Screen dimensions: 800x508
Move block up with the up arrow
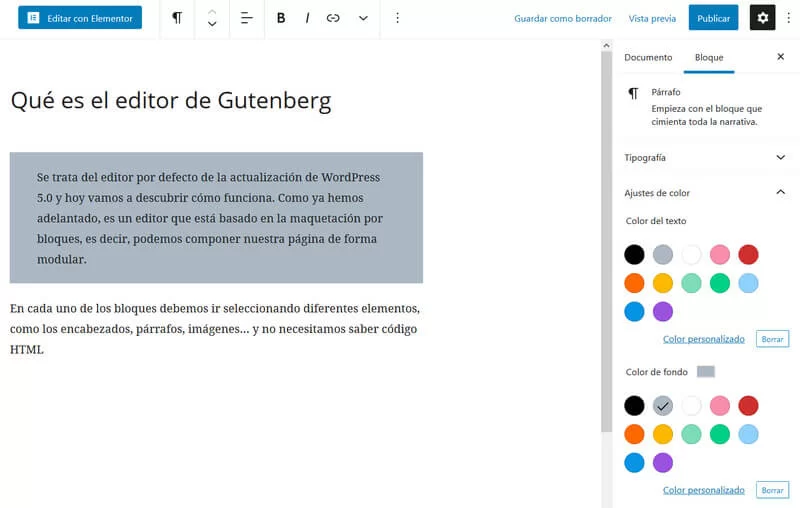click(212, 12)
